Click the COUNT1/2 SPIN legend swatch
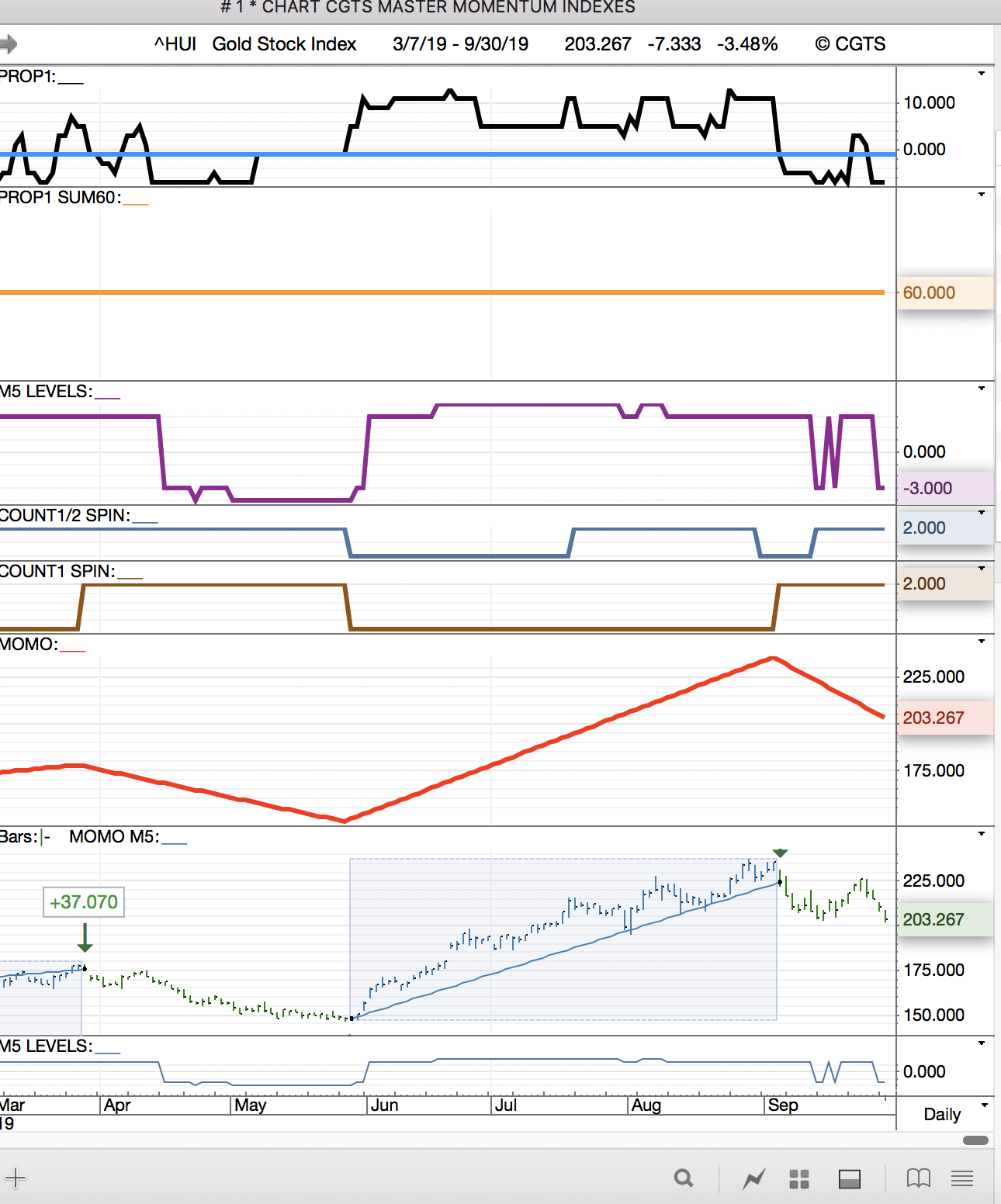 coord(145,521)
